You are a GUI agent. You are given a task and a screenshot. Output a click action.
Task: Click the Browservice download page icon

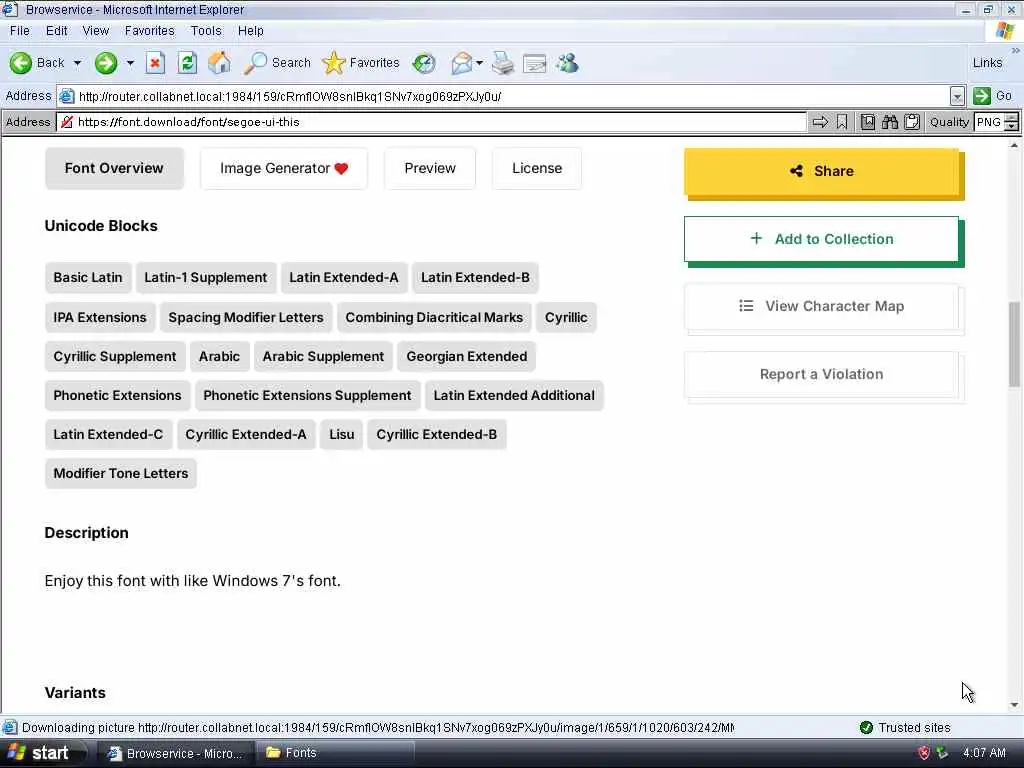[867, 122]
